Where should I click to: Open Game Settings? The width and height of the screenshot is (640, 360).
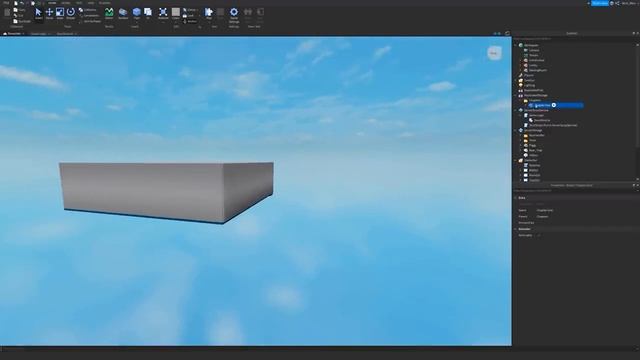[x=234, y=14]
